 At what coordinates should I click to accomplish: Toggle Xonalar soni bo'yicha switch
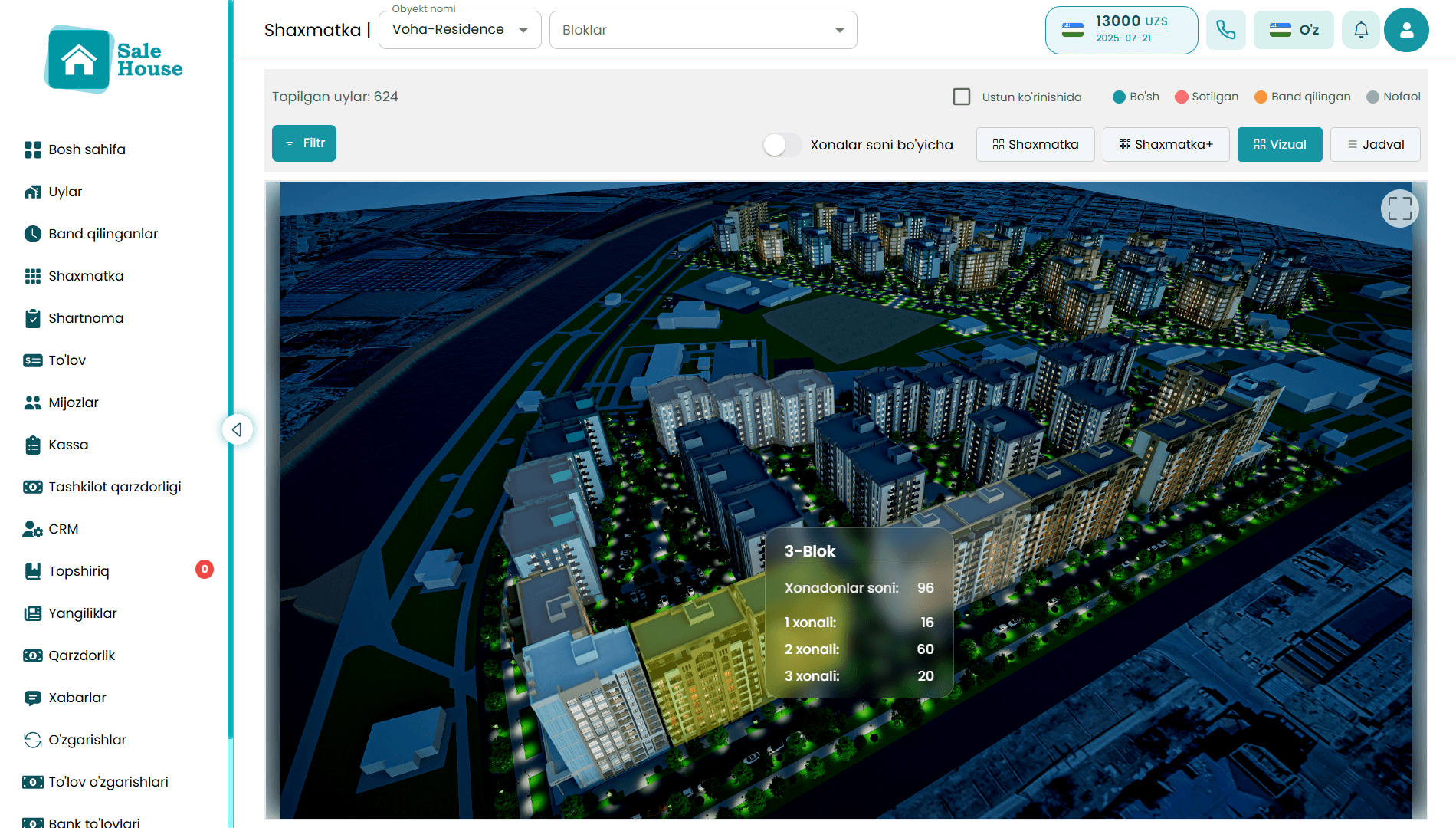pyautogui.click(x=782, y=144)
